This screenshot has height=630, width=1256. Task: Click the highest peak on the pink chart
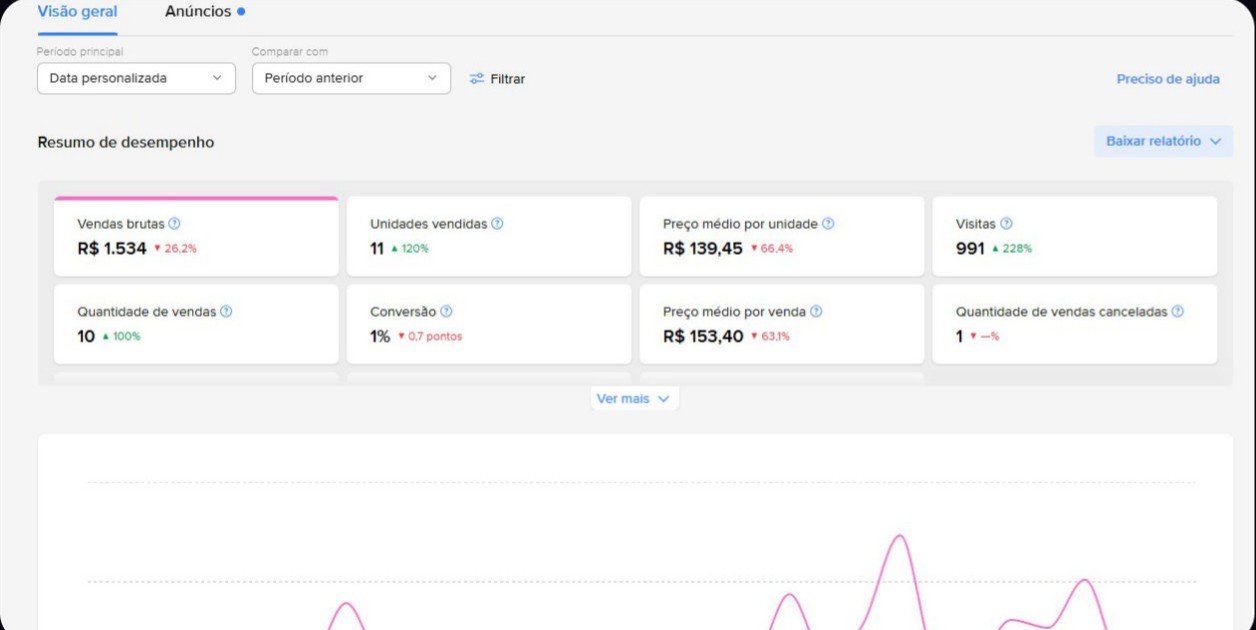click(900, 537)
